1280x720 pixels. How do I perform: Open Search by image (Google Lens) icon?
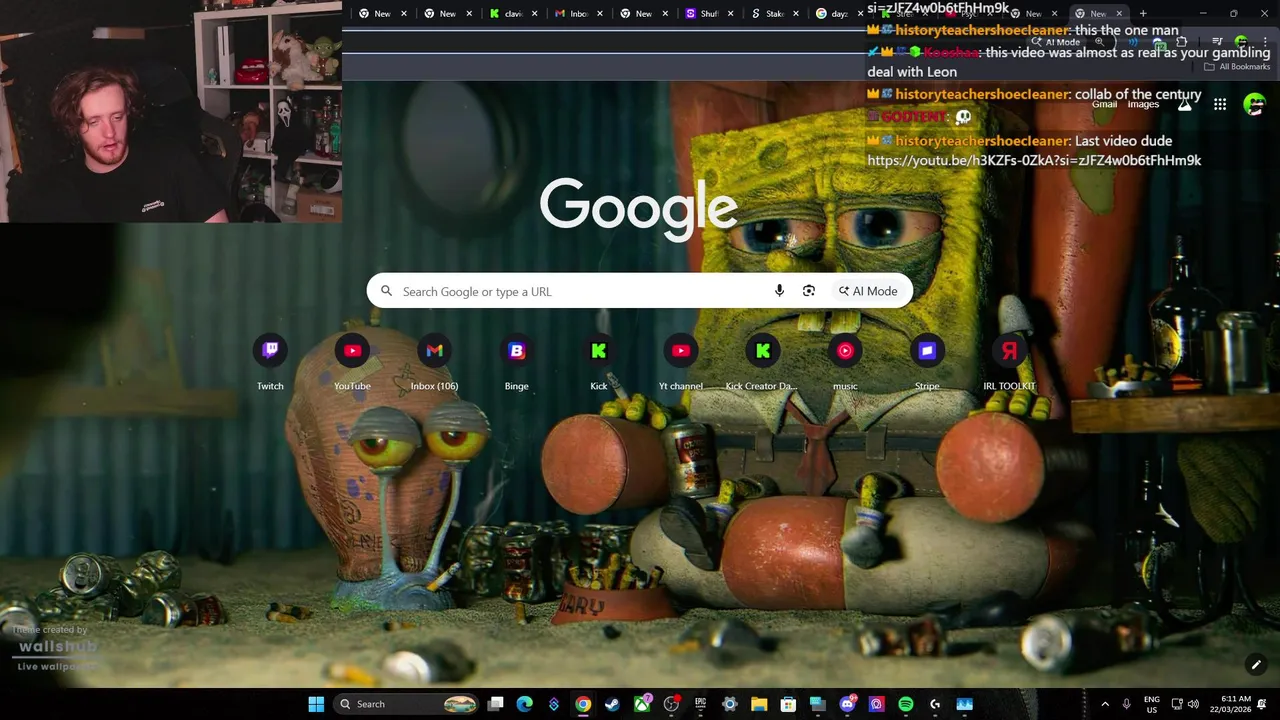[x=809, y=291]
